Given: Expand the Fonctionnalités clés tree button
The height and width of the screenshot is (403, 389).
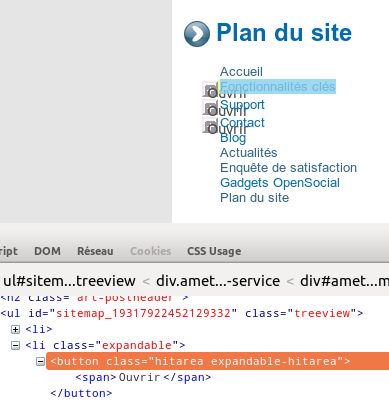Looking at the screenshot, I should point(210,90).
